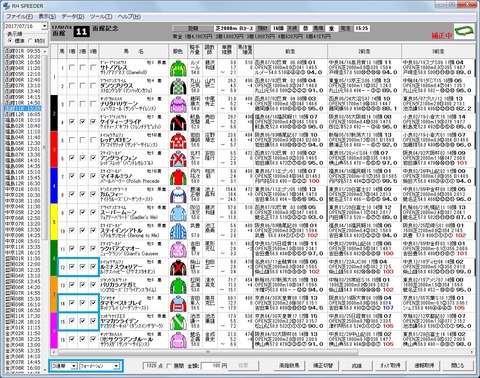Click the silks icon for レッドソロモン
The image size is (480, 378).
pyautogui.click(x=178, y=140)
